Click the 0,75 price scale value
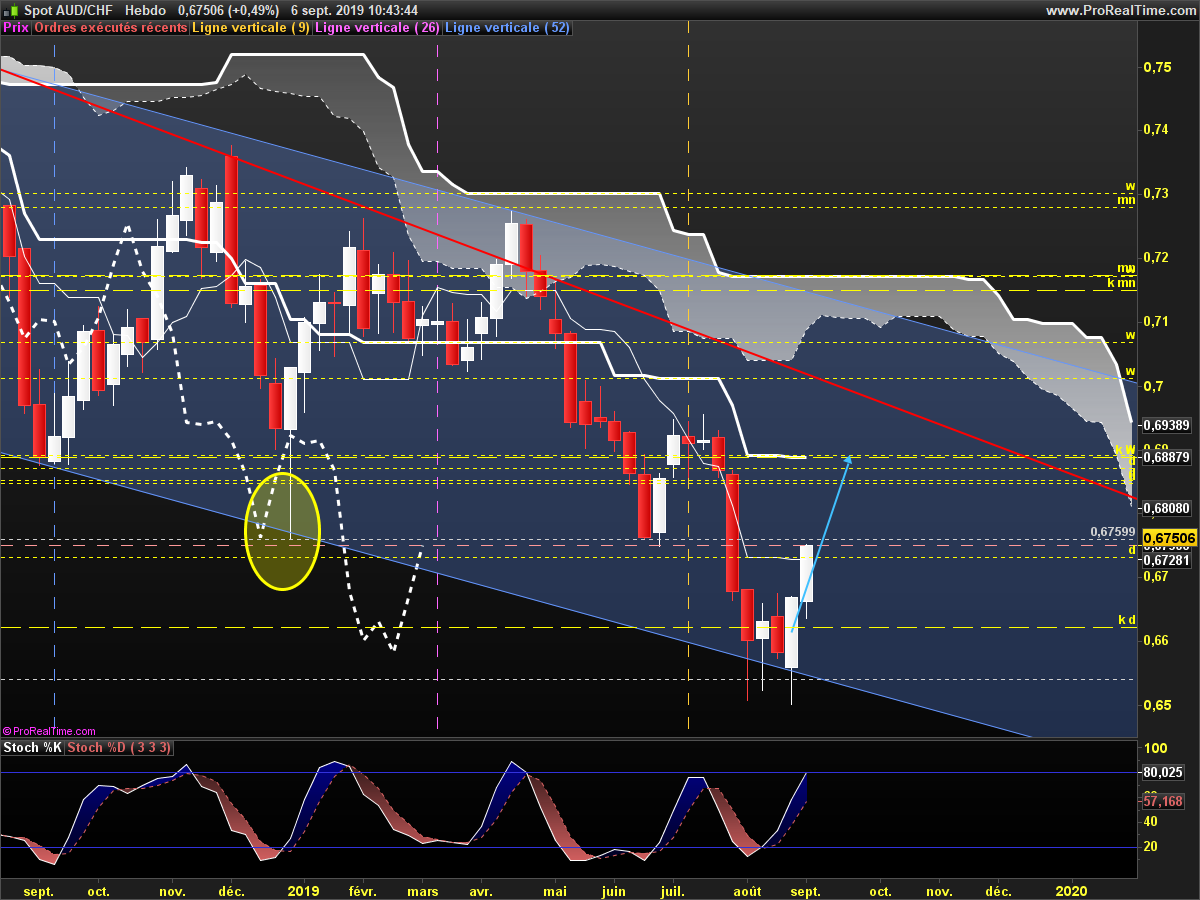 coord(1157,67)
